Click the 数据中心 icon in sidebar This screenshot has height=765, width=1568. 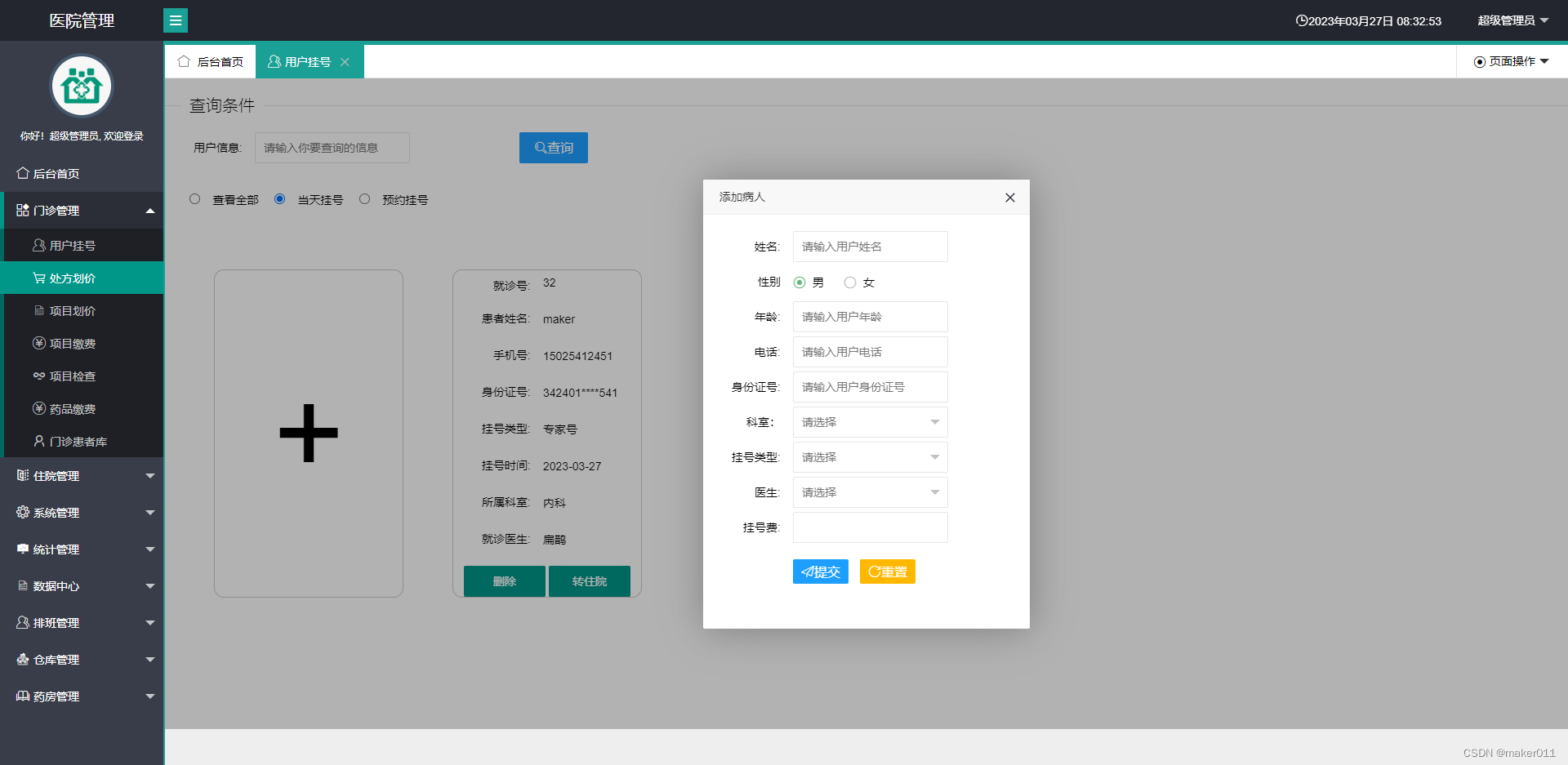[x=23, y=585]
